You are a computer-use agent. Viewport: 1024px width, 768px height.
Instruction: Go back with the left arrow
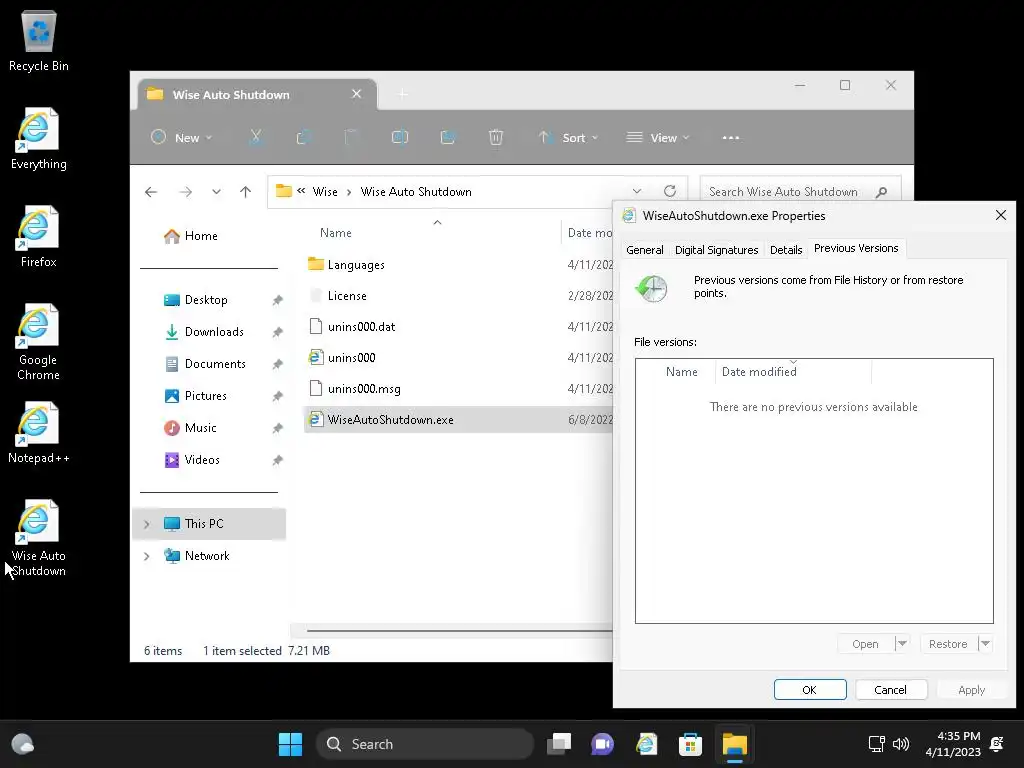pyautogui.click(x=151, y=192)
